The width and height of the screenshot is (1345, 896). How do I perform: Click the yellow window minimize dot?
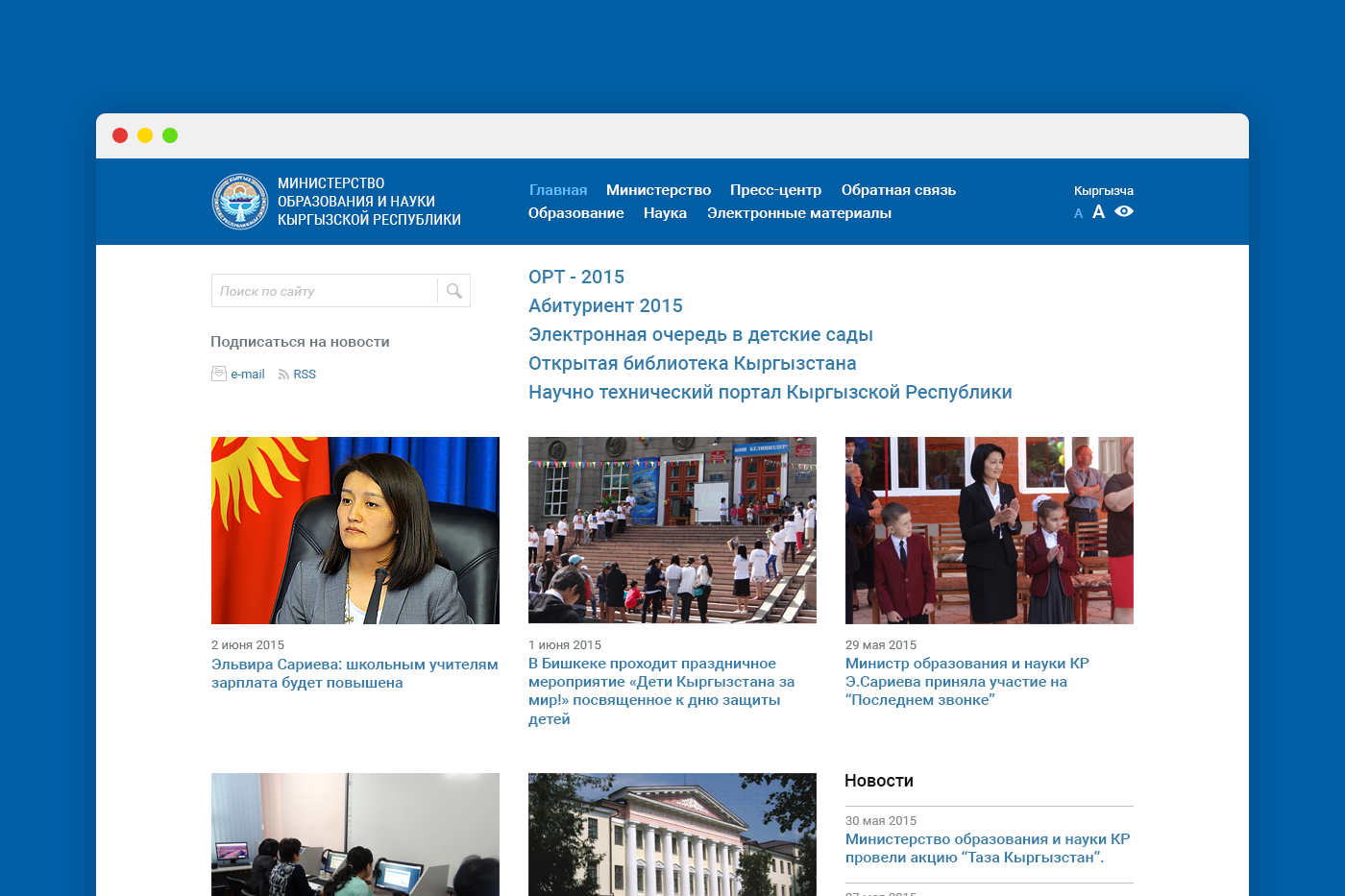click(145, 135)
